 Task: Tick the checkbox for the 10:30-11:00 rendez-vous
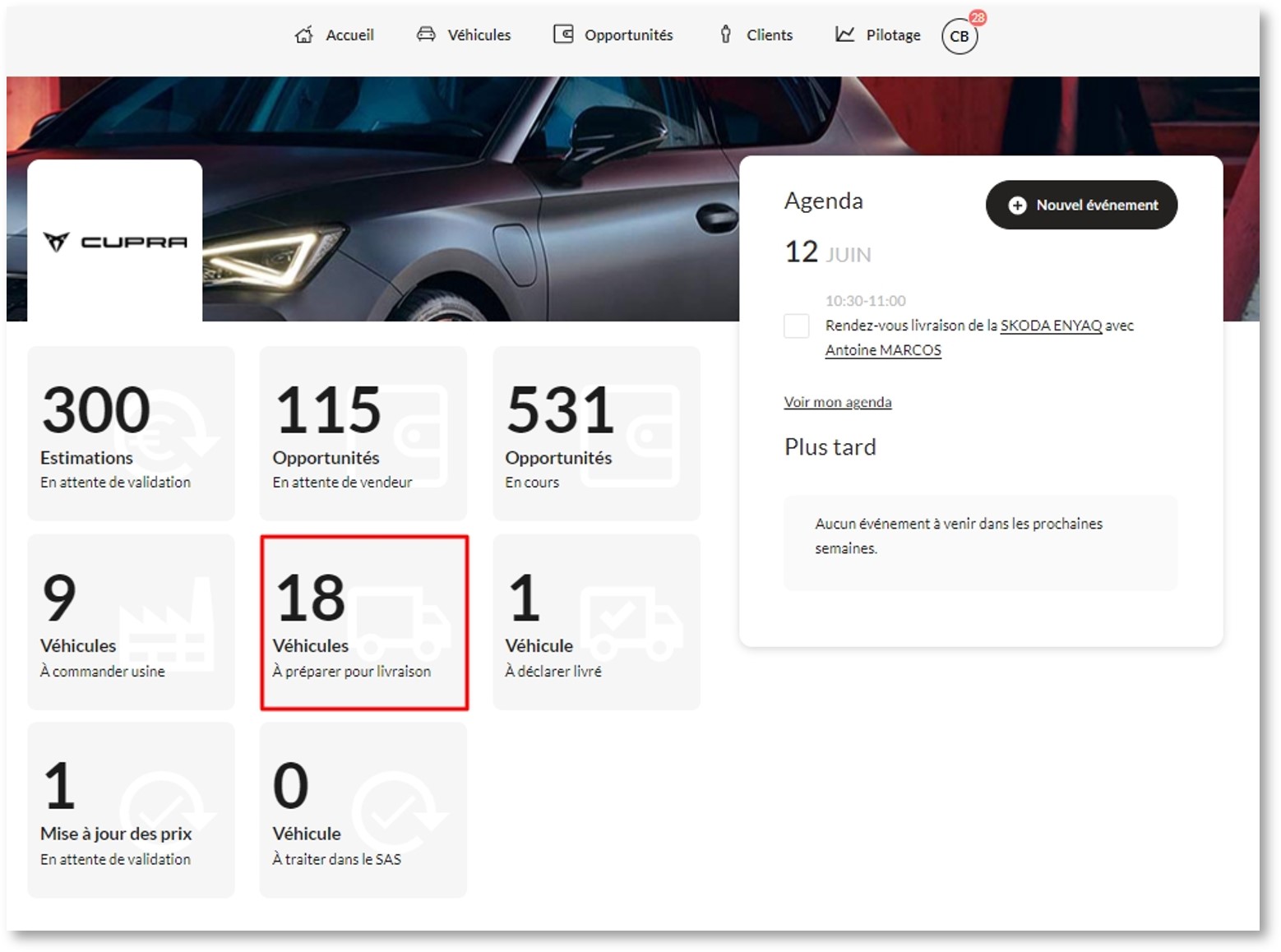[797, 326]
